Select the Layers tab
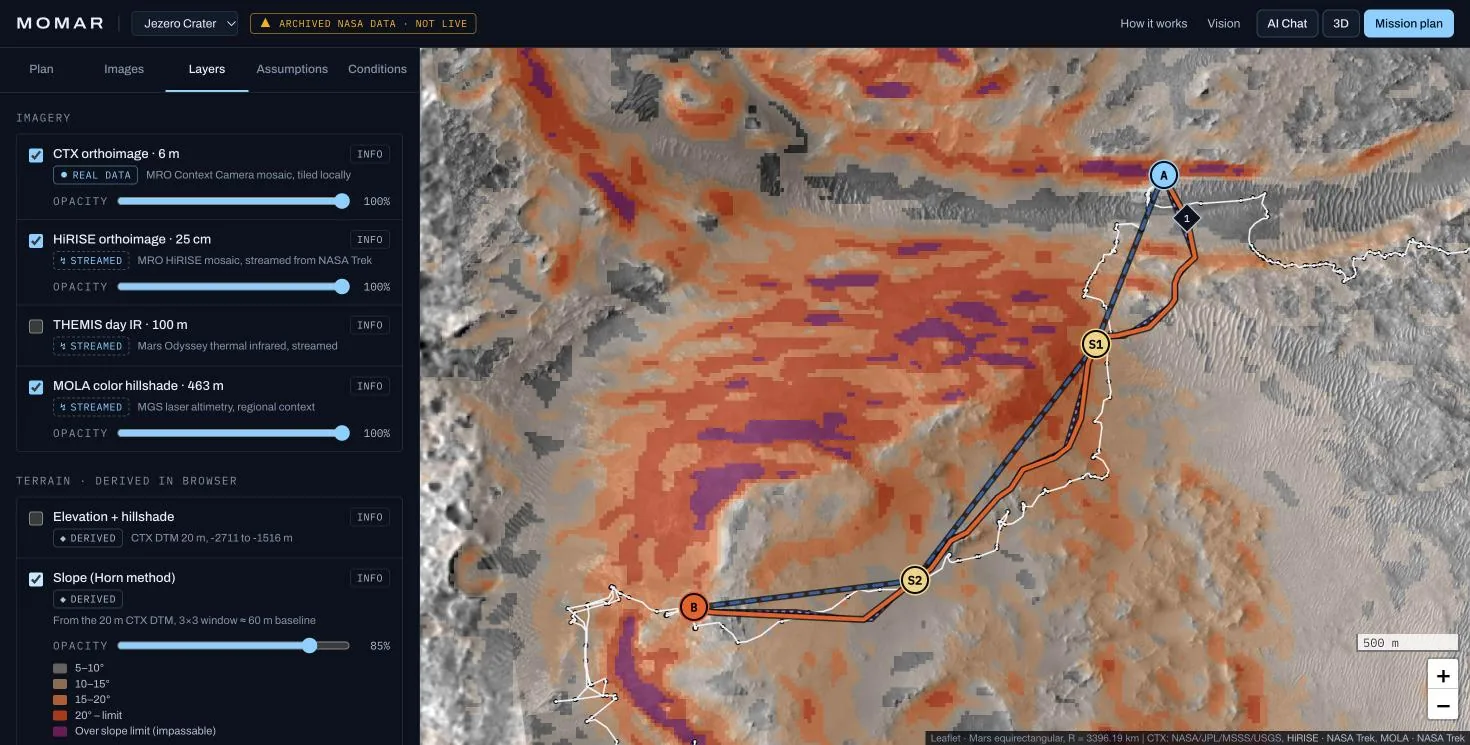 [x=207, y=69]
